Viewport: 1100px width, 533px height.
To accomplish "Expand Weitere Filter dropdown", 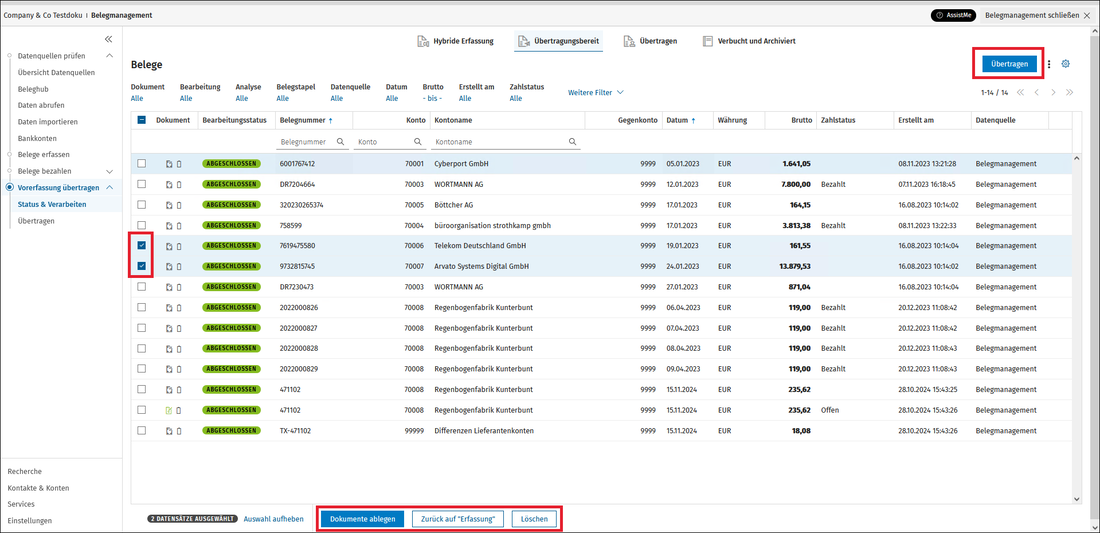I will point(596,93).
